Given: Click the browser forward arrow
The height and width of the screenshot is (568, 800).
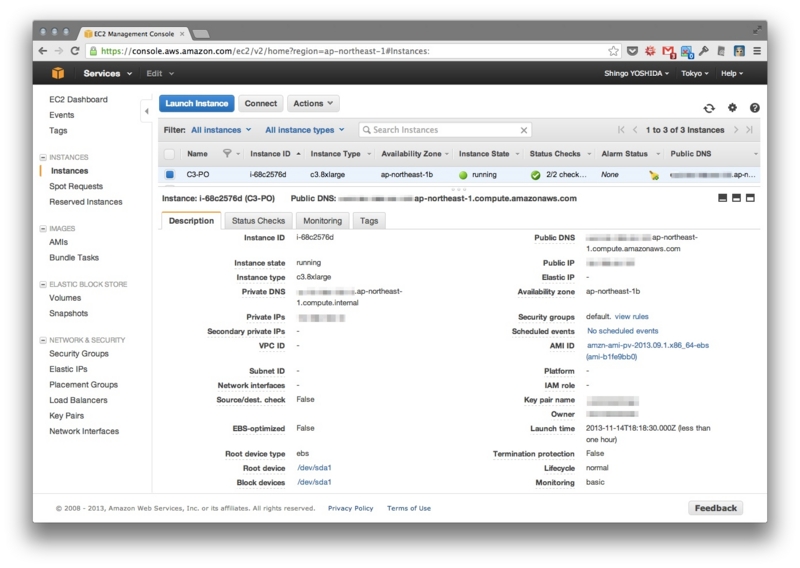Looking at the screenshot, I should 59,51.
